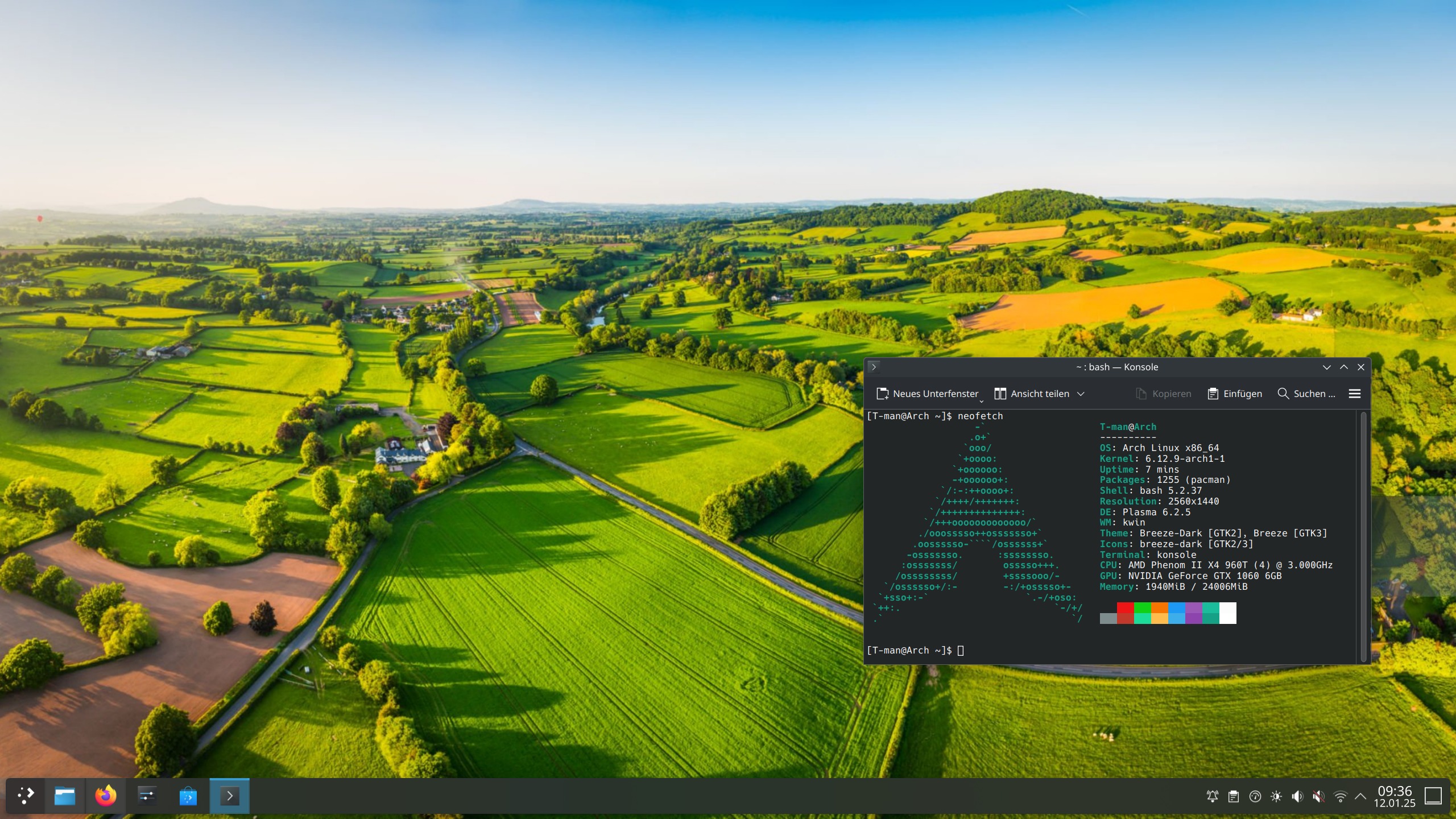Open Neues Unterfenster dropdown arrow
Screen dimensions: 1456x819
point(981,400)
